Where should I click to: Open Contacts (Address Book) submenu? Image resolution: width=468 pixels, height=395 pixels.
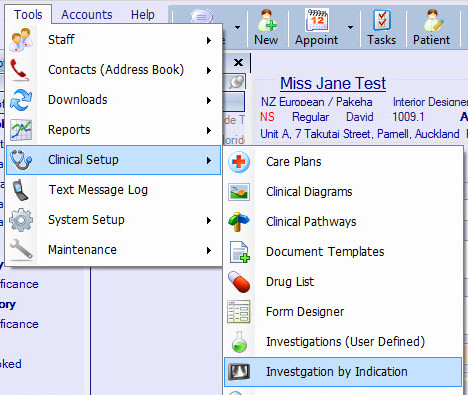click(113, 70)
